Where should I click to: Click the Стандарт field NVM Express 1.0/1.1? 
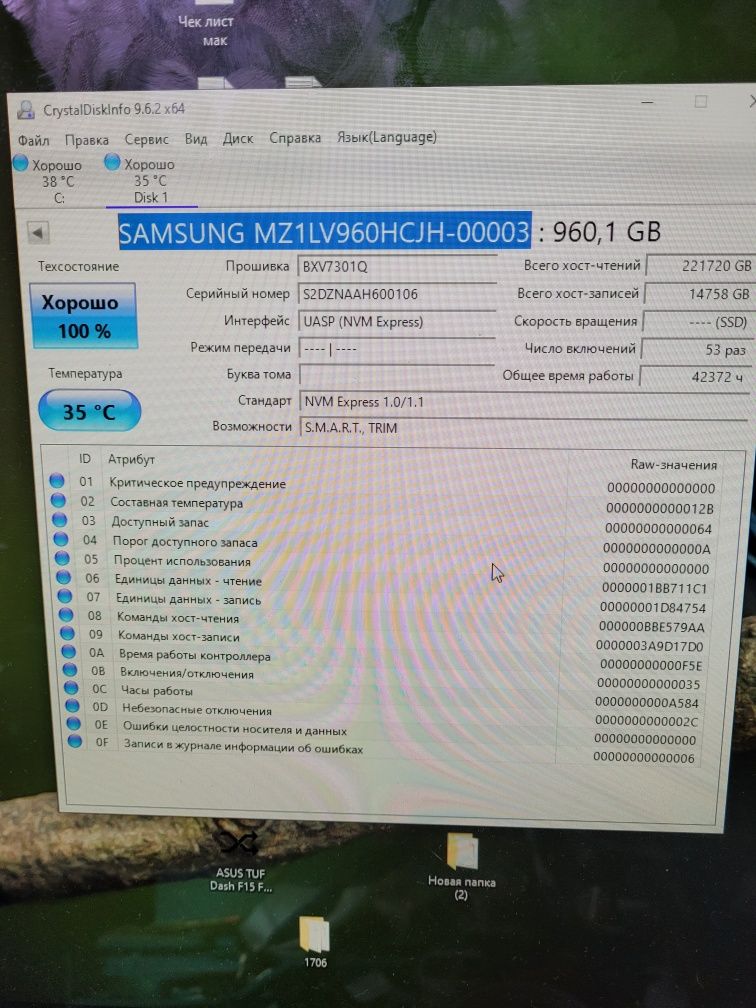coord(524,402)
